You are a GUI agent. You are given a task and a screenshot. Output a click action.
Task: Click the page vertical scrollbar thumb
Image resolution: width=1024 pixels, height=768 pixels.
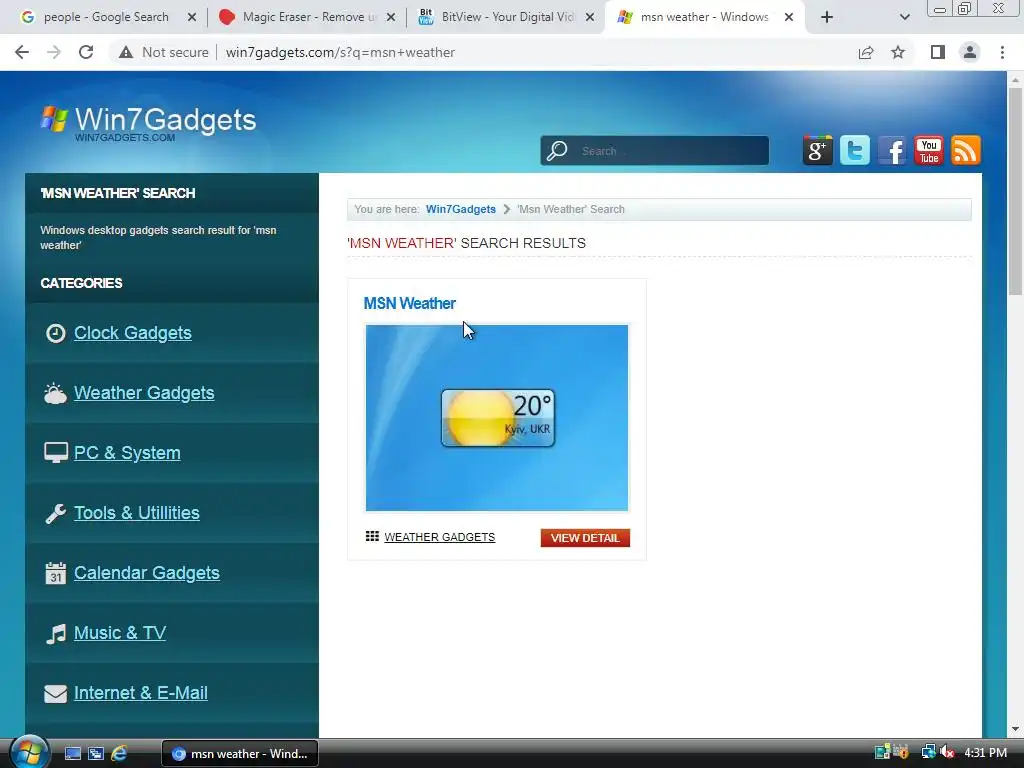click(1015, 191)
